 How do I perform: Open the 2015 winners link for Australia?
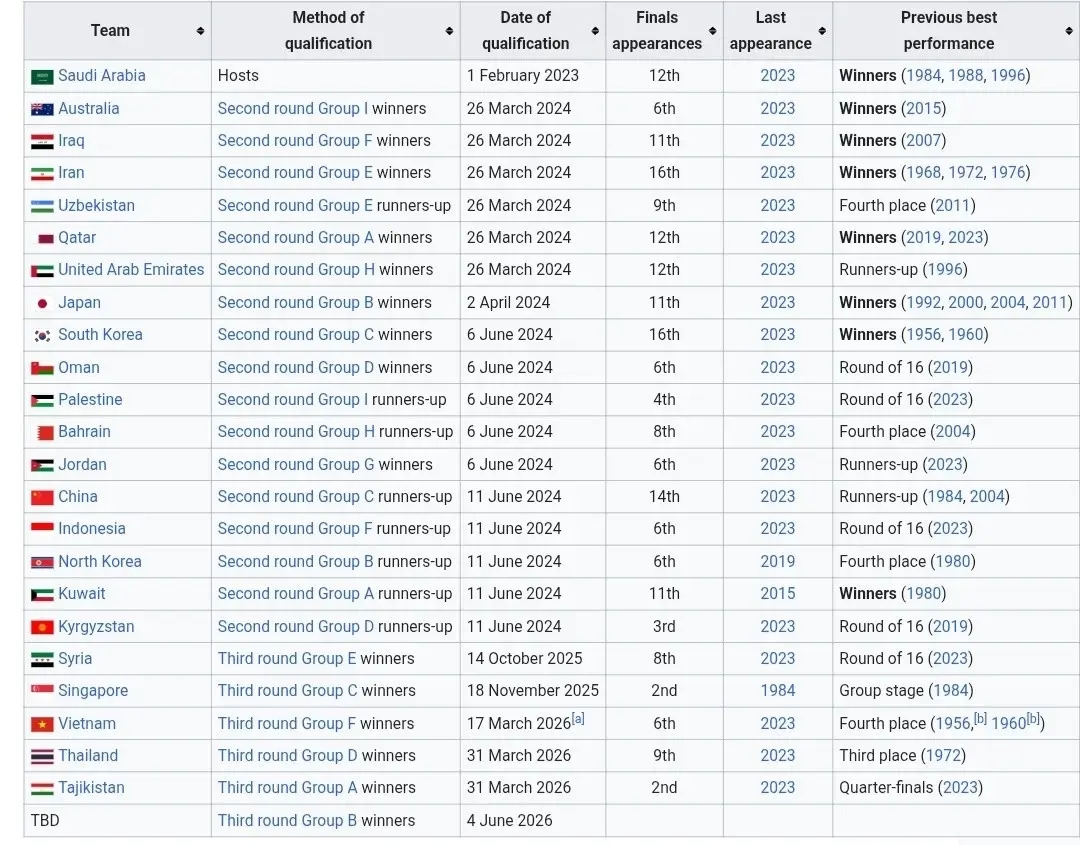click(x=923, y=108)
